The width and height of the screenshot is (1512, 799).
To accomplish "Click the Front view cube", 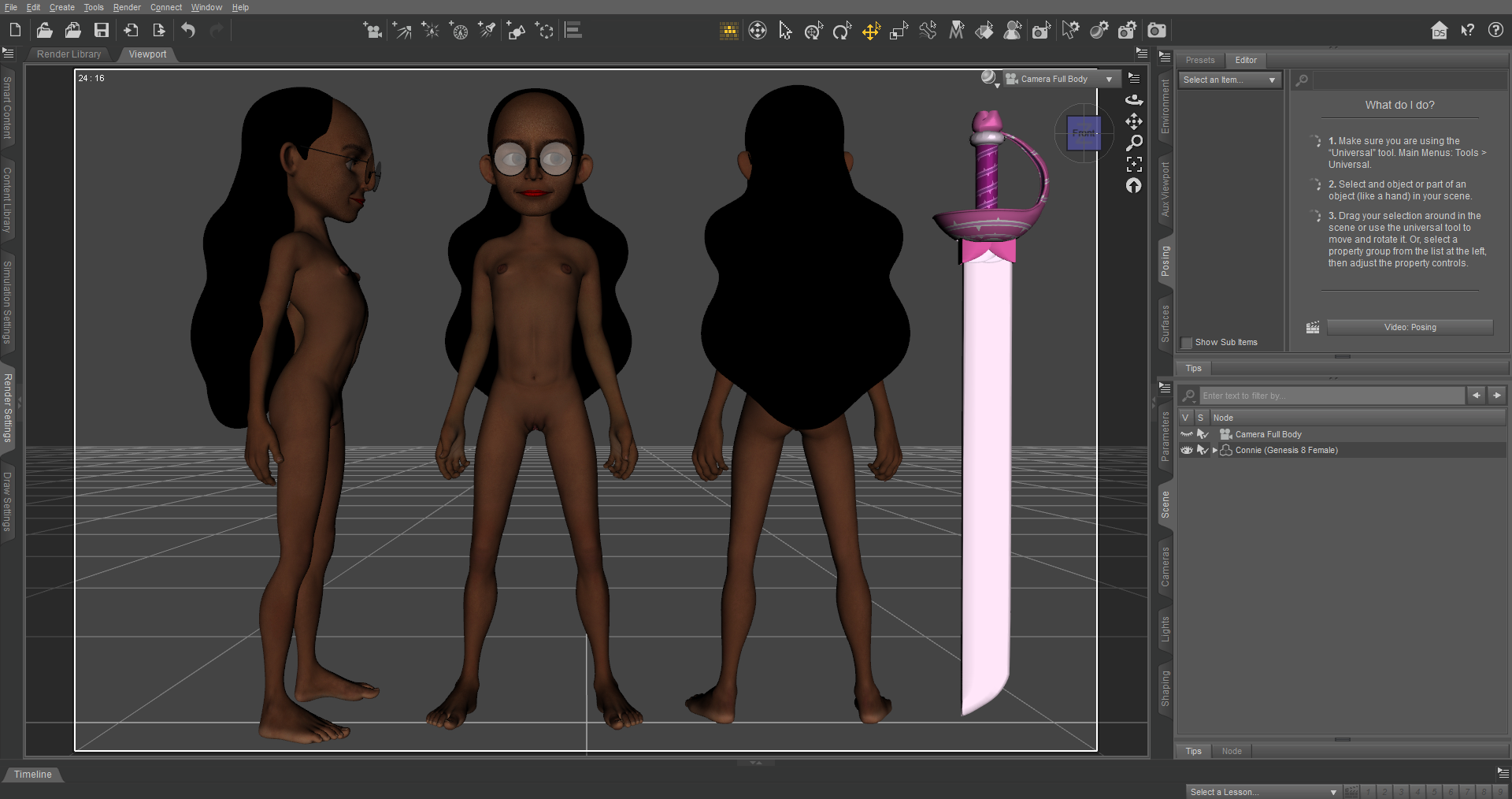I will pos(1084,133).
